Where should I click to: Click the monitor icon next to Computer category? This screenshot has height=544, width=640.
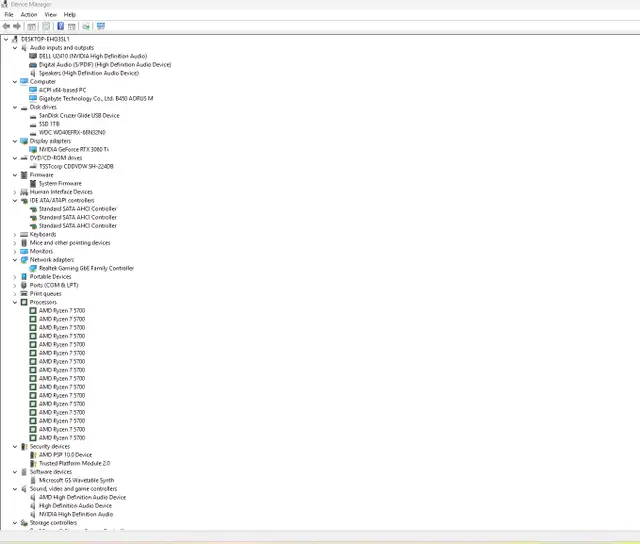24,82
